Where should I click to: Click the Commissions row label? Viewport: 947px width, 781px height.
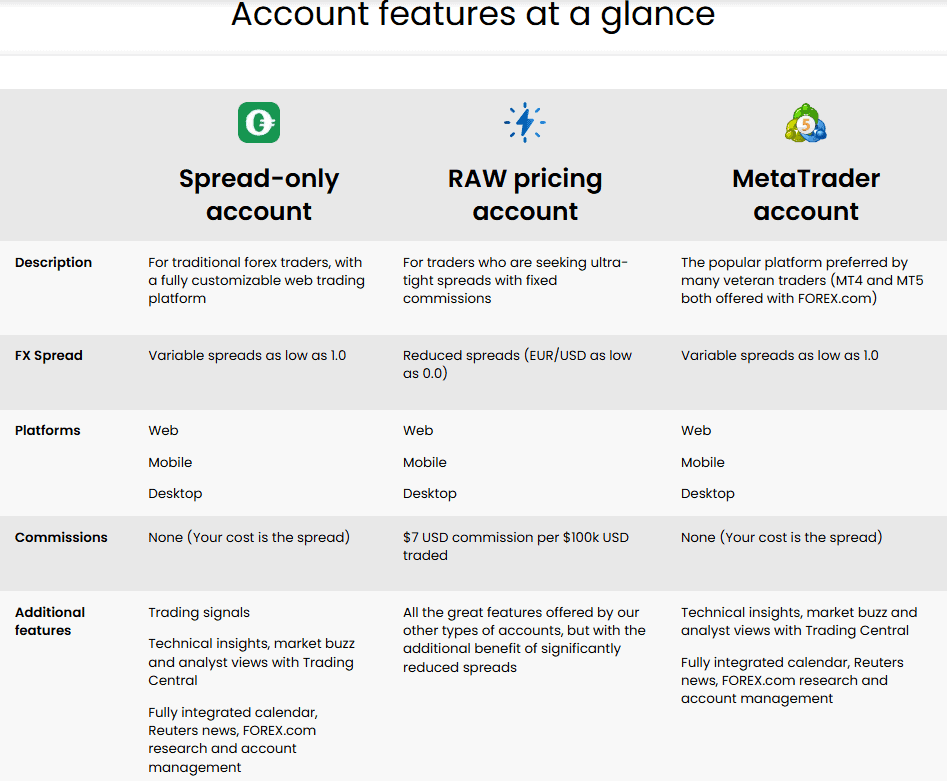(x=61, y=537)
